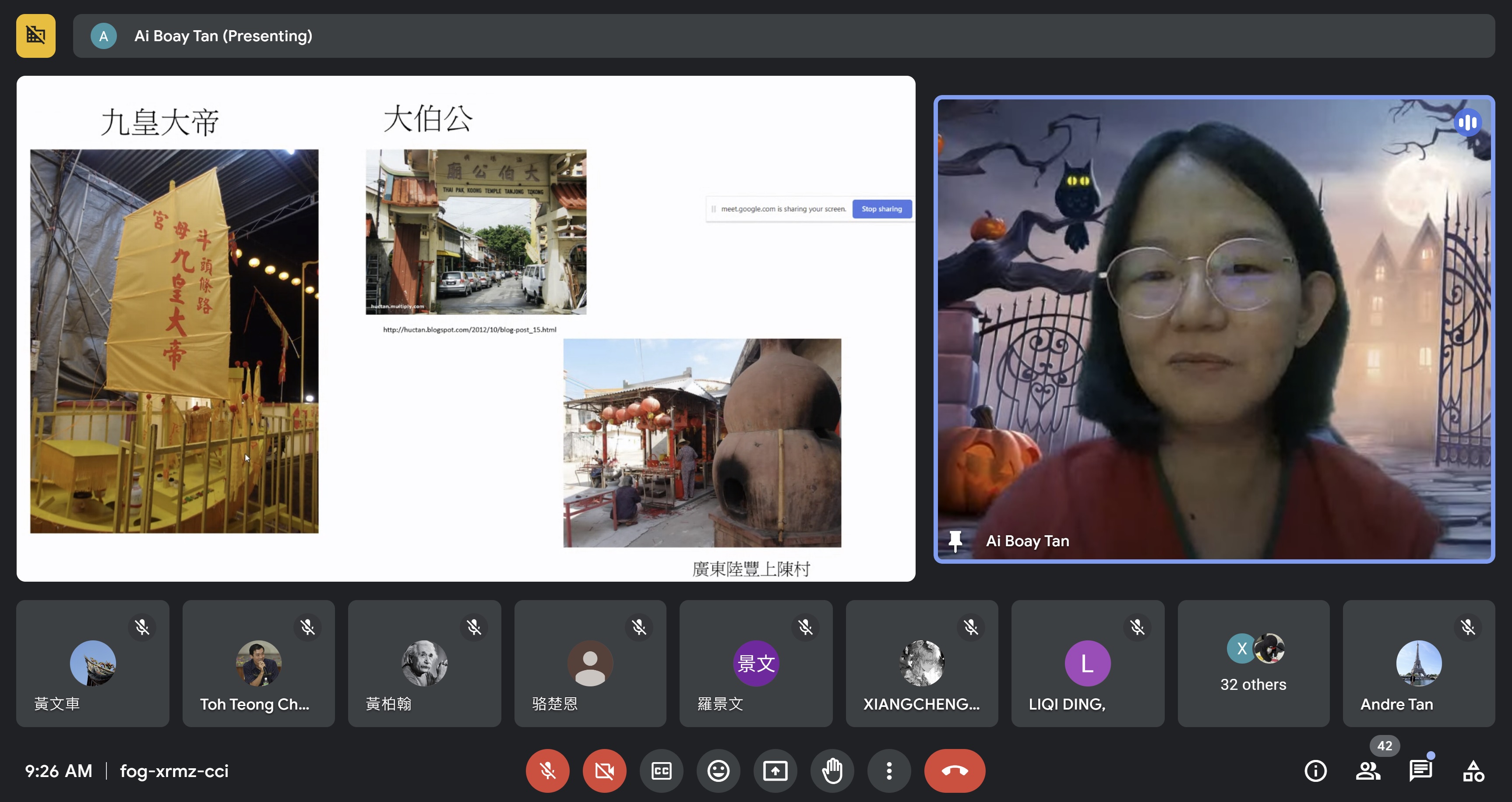Open the chat with everyone panel
This screenshot has height=802, width=1512.
(x=1420, y=771)
